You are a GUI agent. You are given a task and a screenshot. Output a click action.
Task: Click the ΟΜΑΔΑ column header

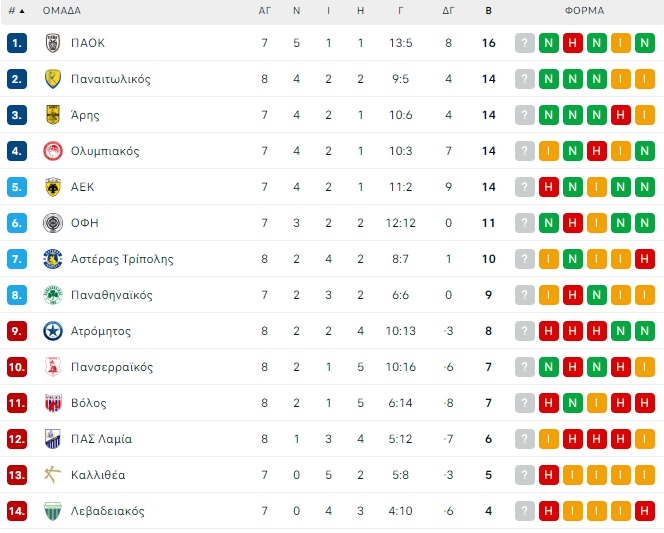point(62,11)
